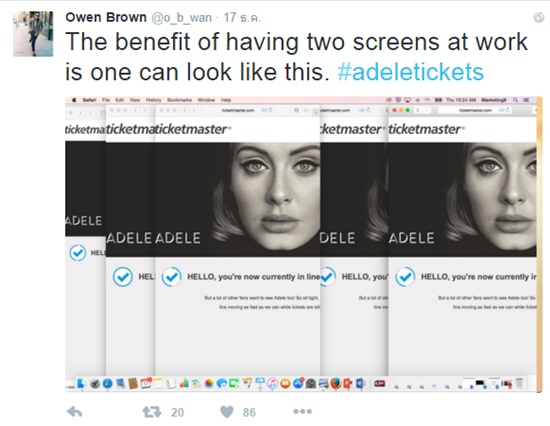The width and height of the screenshot is (550, 426).
Task: Visit the @o_b_wan handle link
Action: pos(181,18)
